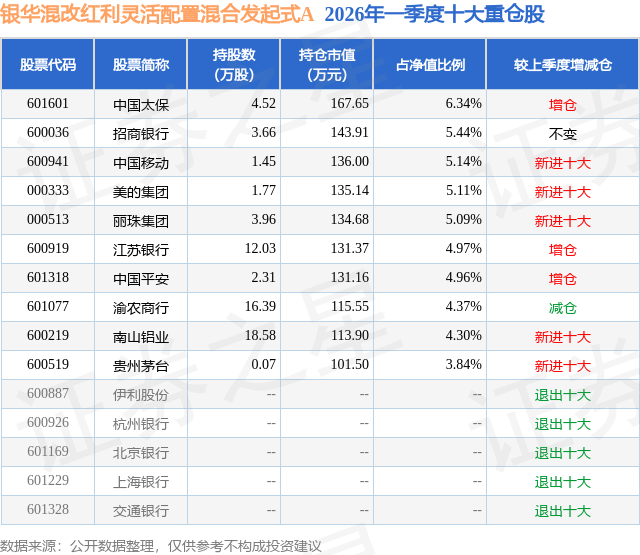Click 增仓 status for 江苏银行
The width and height of the screenshot is (640, 555).
coord(563,250)
